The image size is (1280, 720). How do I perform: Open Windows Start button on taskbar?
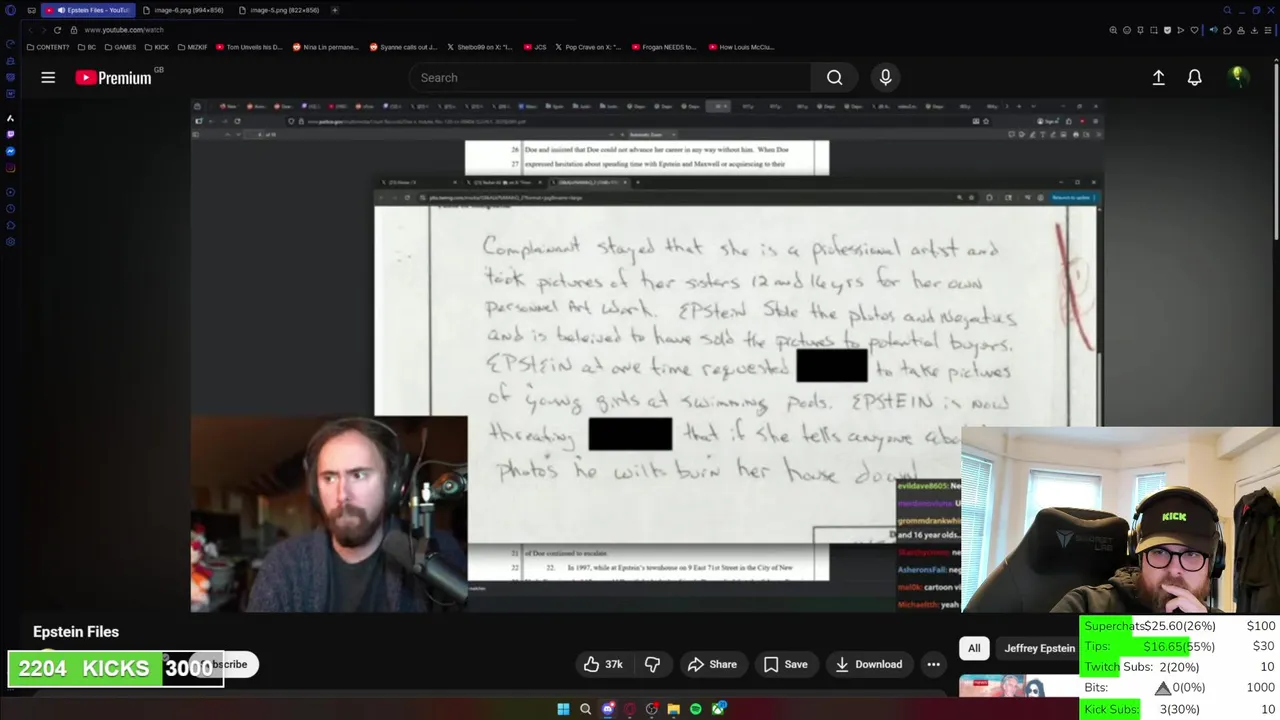pos(563,709)
